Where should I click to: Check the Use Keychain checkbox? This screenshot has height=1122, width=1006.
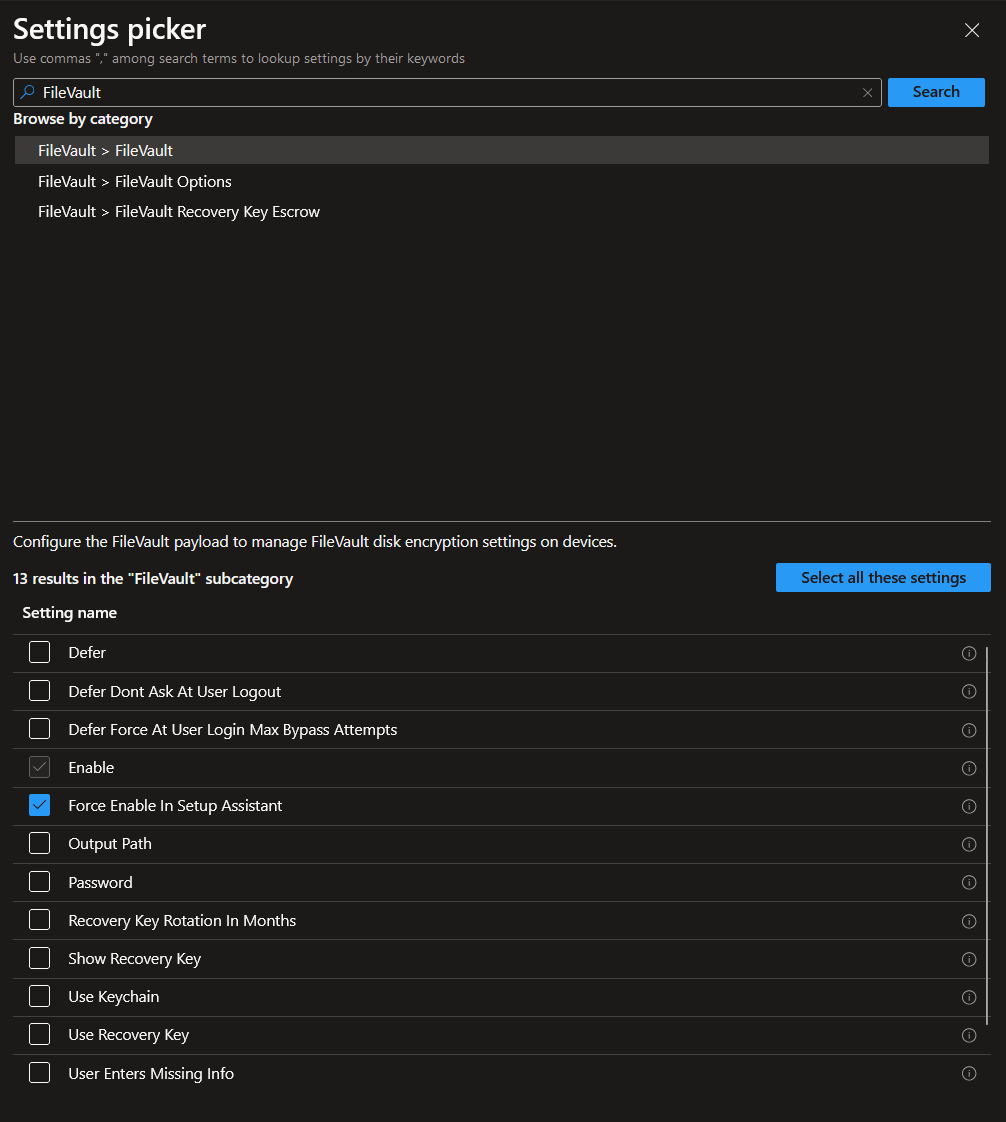[39, 996]
